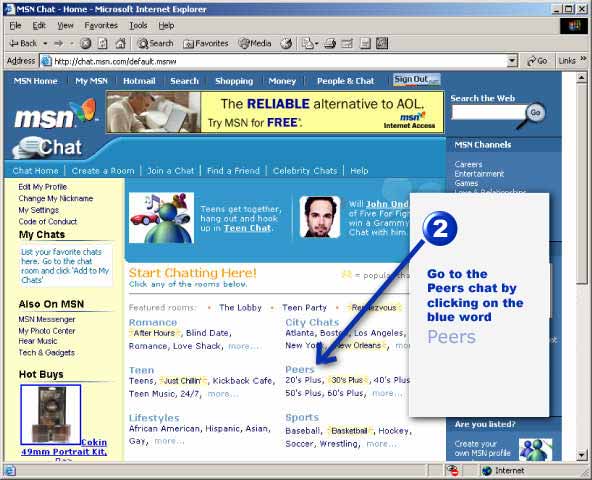Click the History toolbar icon
The width and height of the screenshot is (592, 480).
pyautogui.click(x=286, y=43)
